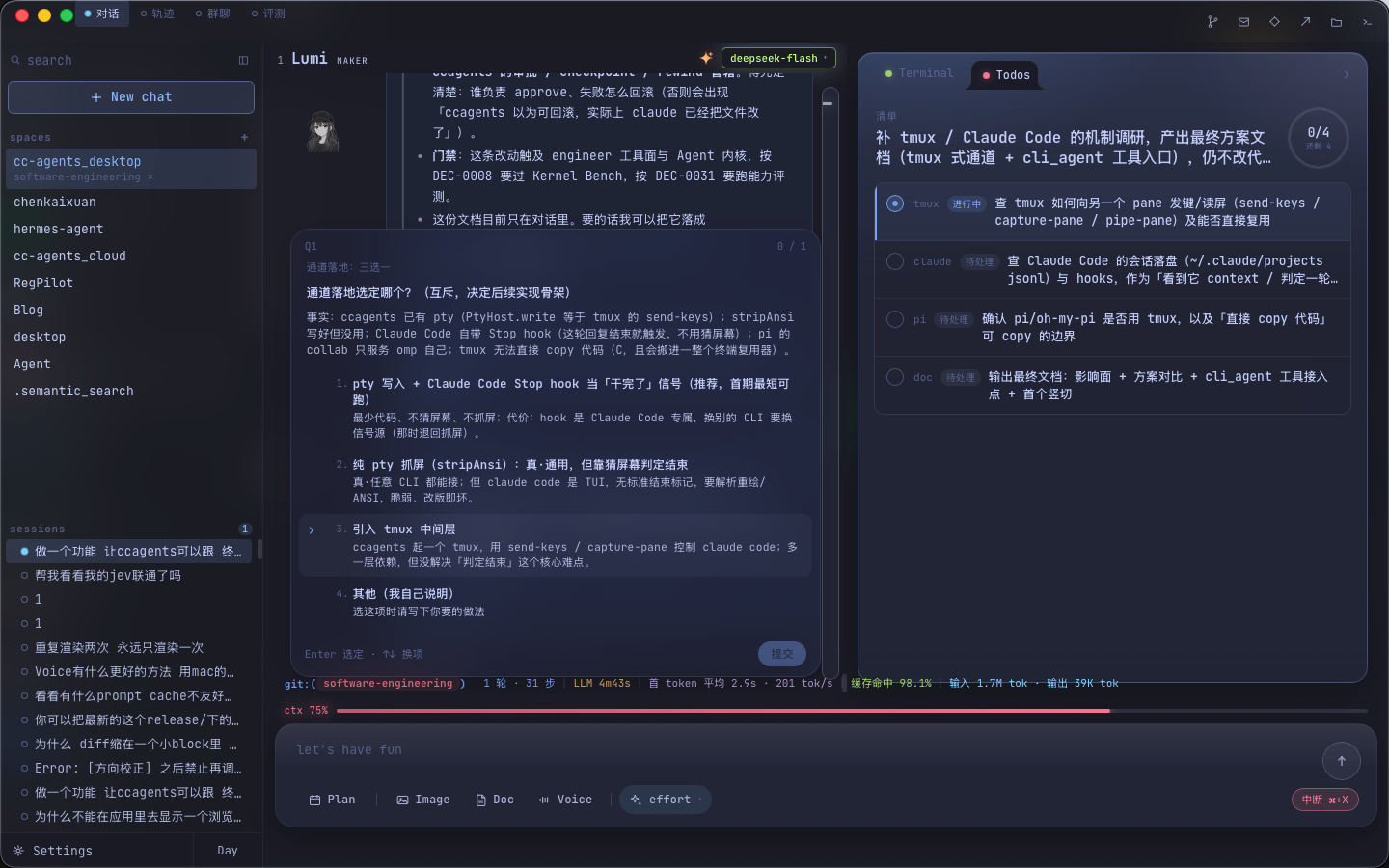Attach an Image to the message
Screen dimensions: 1389x868
pyautogui.click(x=423, y=800)
